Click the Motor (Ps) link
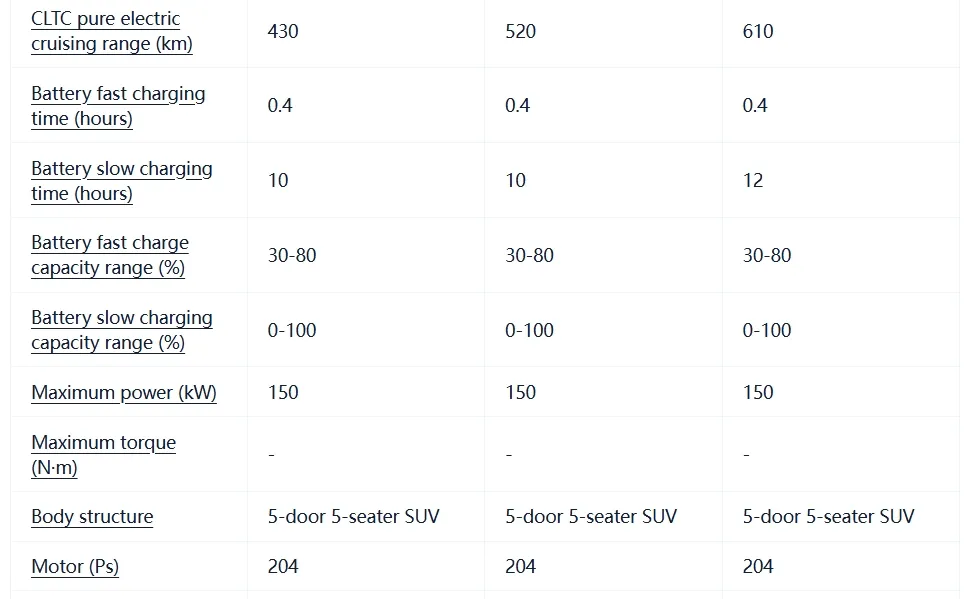This screenshot has width=970, height=599. click(x=75, y=567)
